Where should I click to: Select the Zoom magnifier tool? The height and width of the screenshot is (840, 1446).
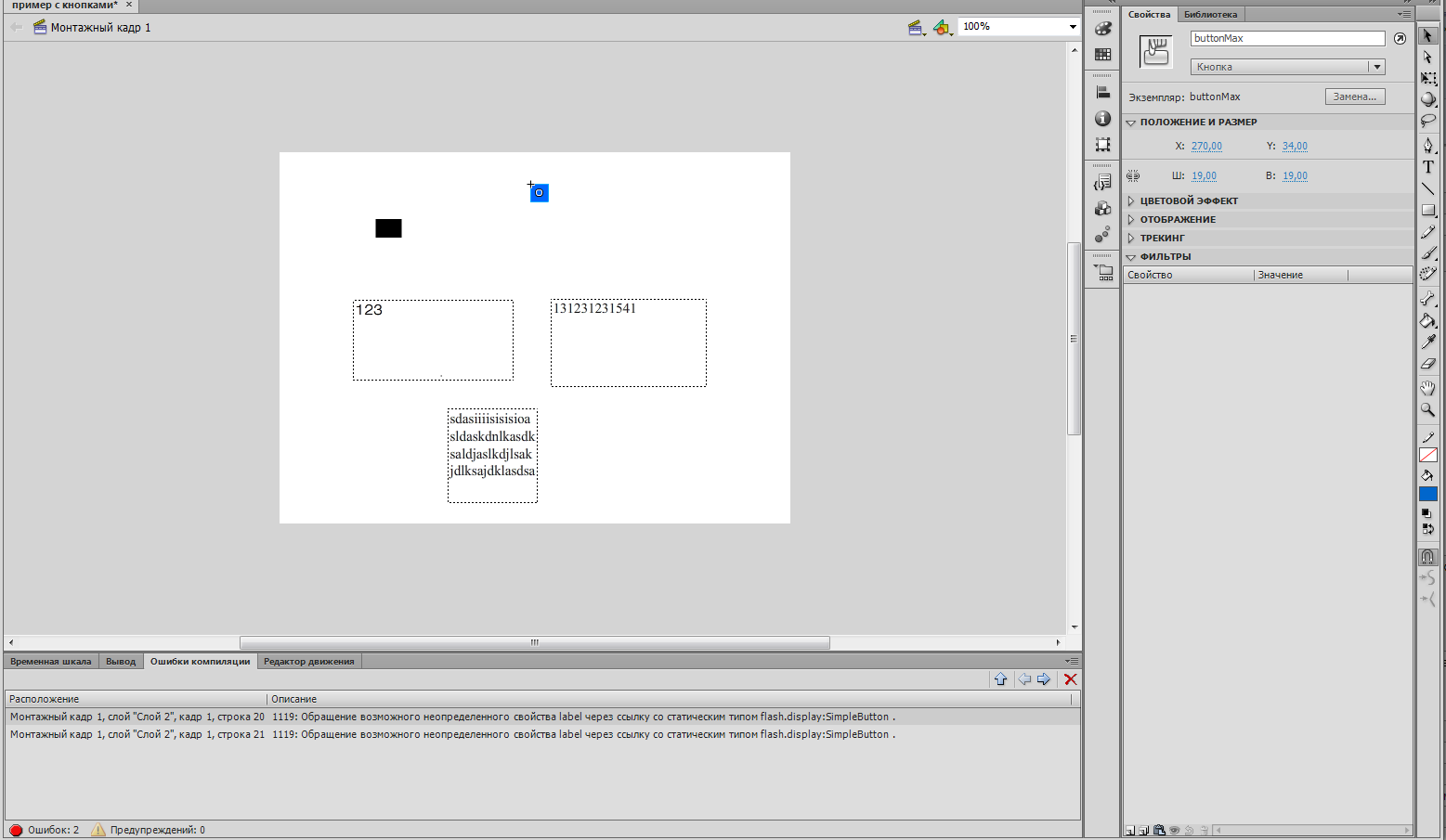pos(1428,409)
